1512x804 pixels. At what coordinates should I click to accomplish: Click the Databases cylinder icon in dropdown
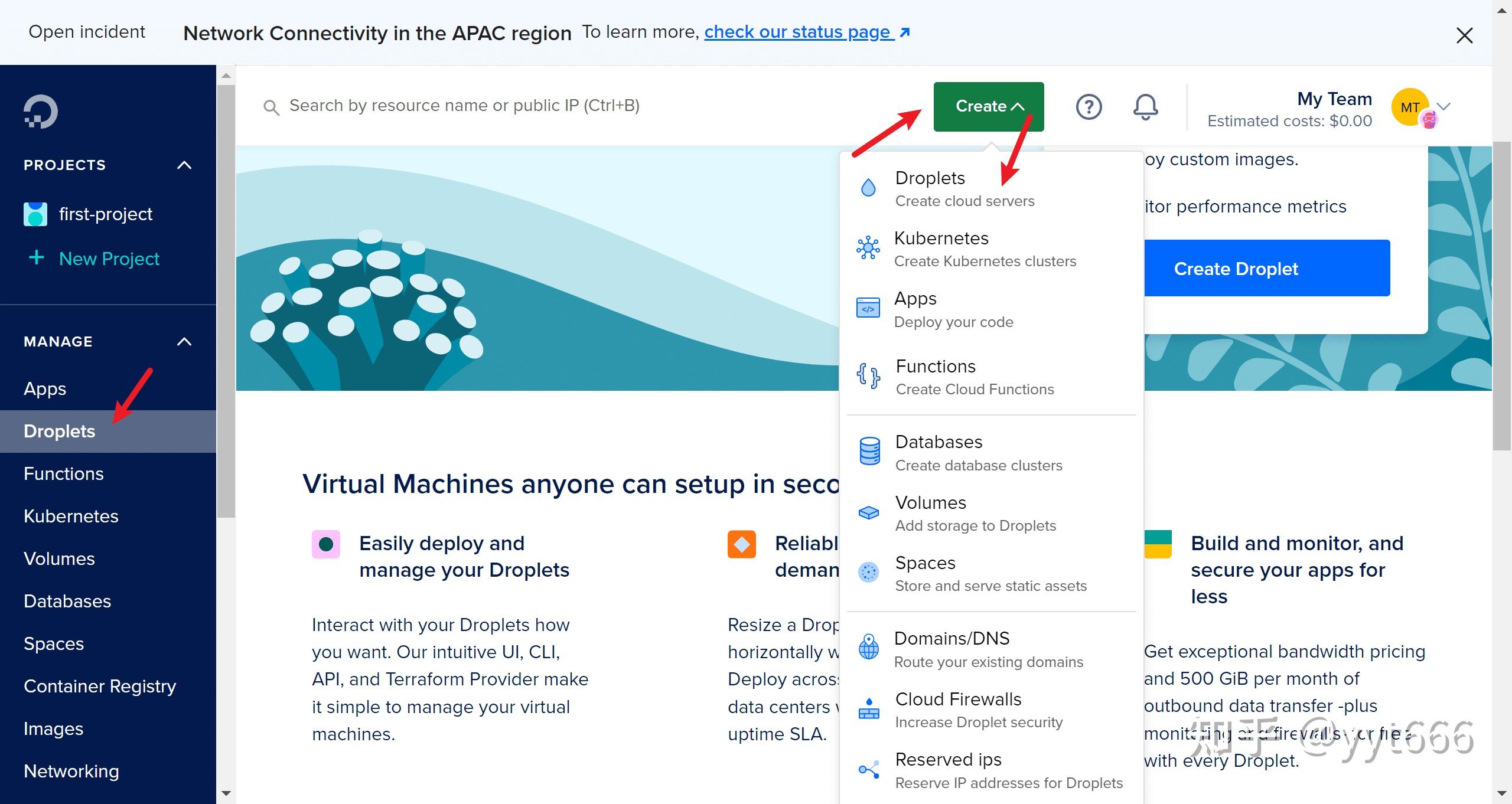pos(869,452)
